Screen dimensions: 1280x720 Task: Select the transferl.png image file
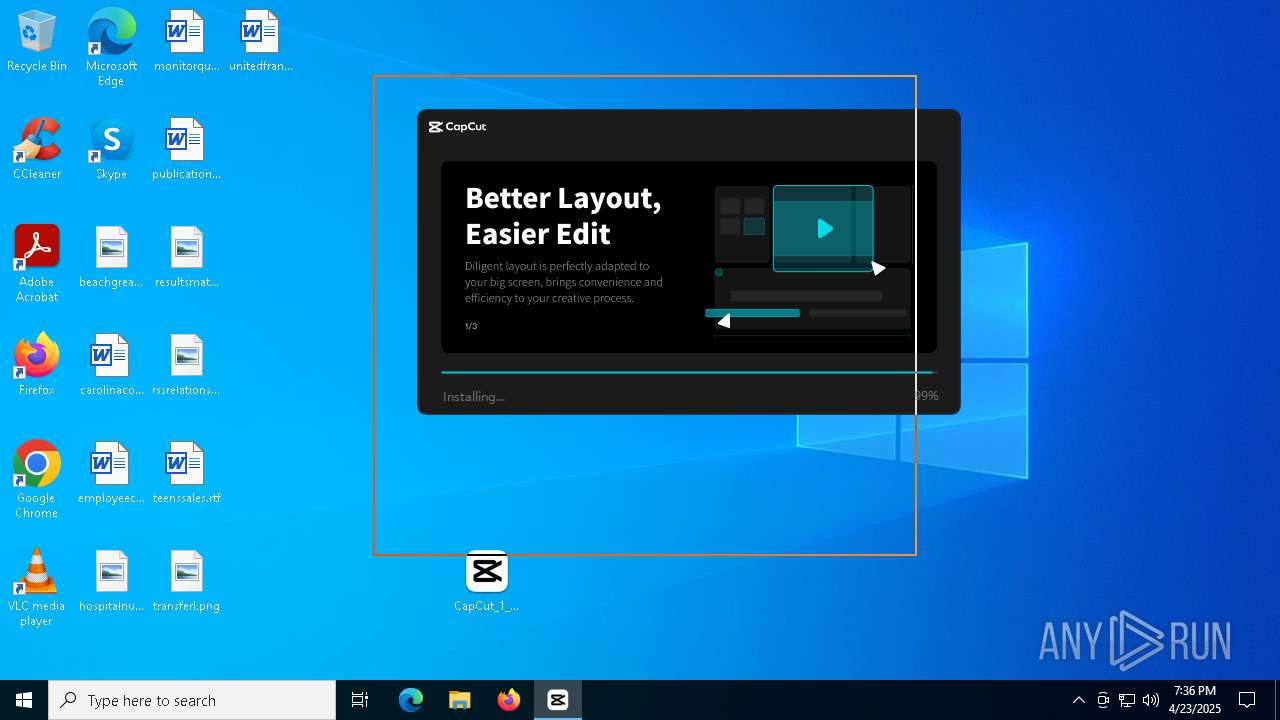coord(186,582)
